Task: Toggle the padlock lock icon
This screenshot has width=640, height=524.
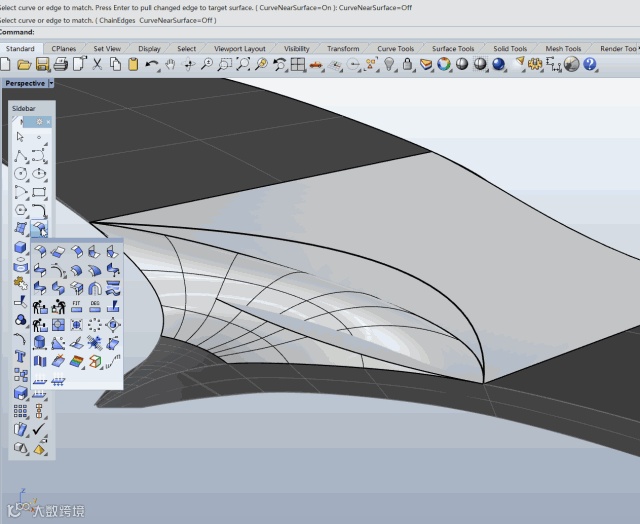Action: (408, 64)
